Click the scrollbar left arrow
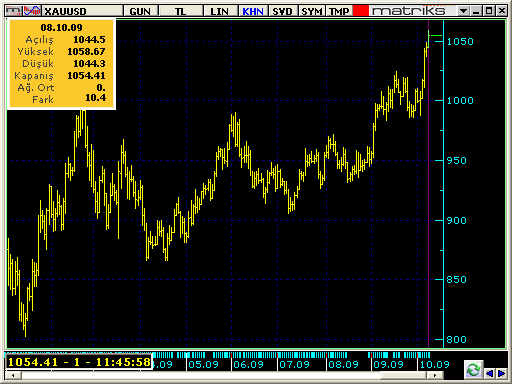The image size is (512, 384). 13,375
